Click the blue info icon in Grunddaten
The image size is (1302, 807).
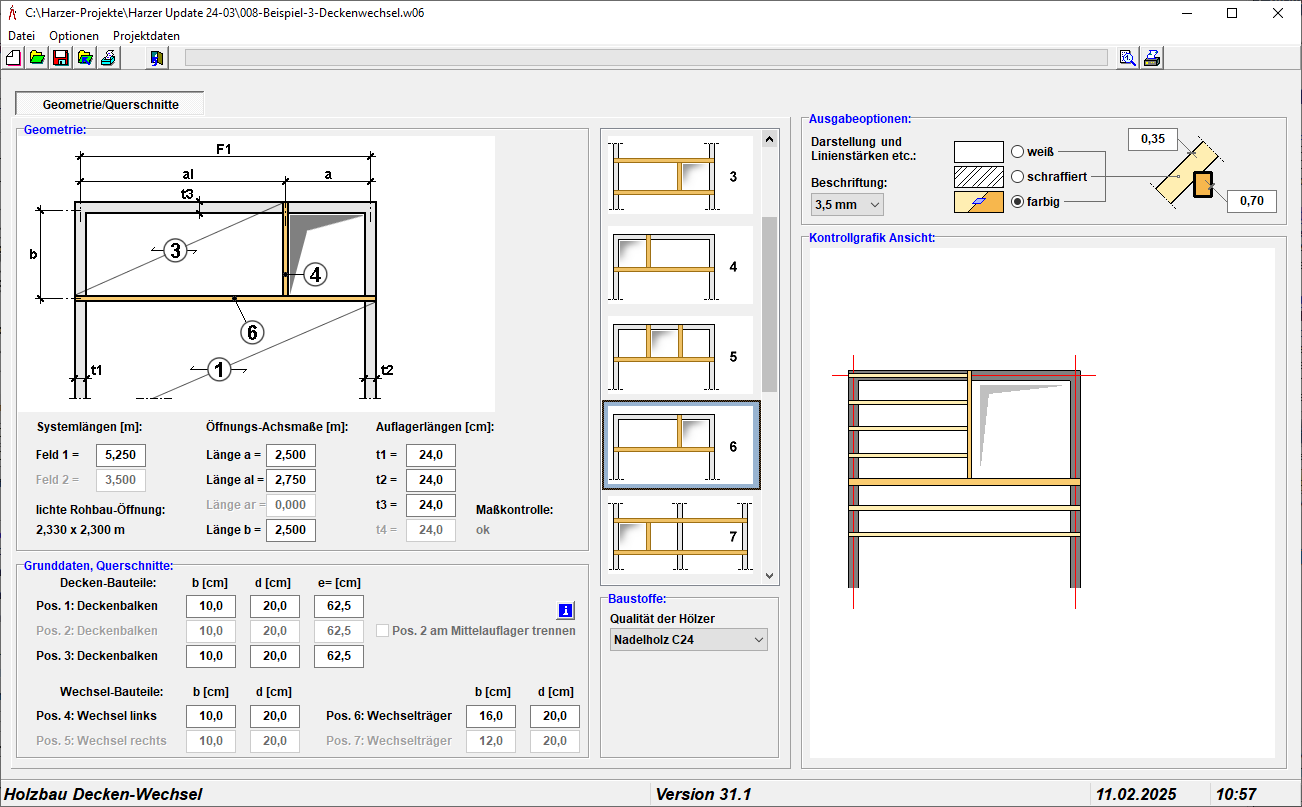pyautogui.click(x=565, y=610)
